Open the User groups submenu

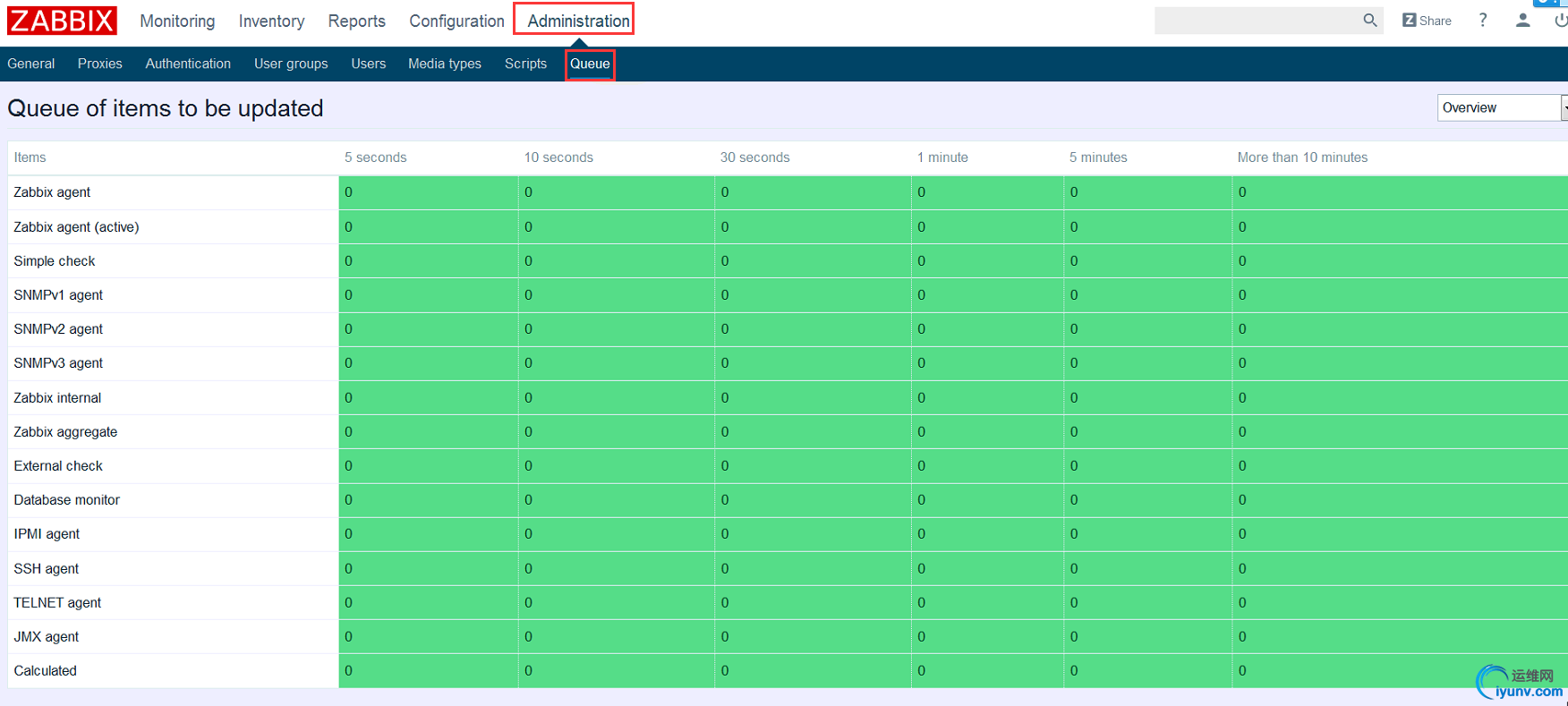(291, 64)
